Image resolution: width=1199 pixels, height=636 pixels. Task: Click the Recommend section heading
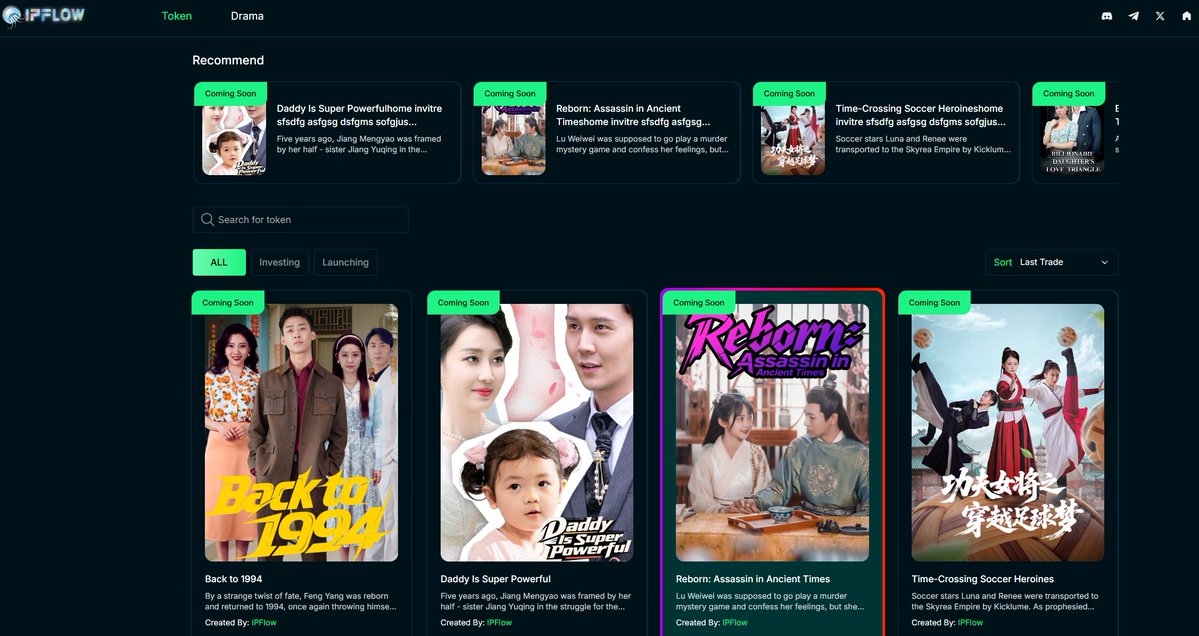coord(228,60)
